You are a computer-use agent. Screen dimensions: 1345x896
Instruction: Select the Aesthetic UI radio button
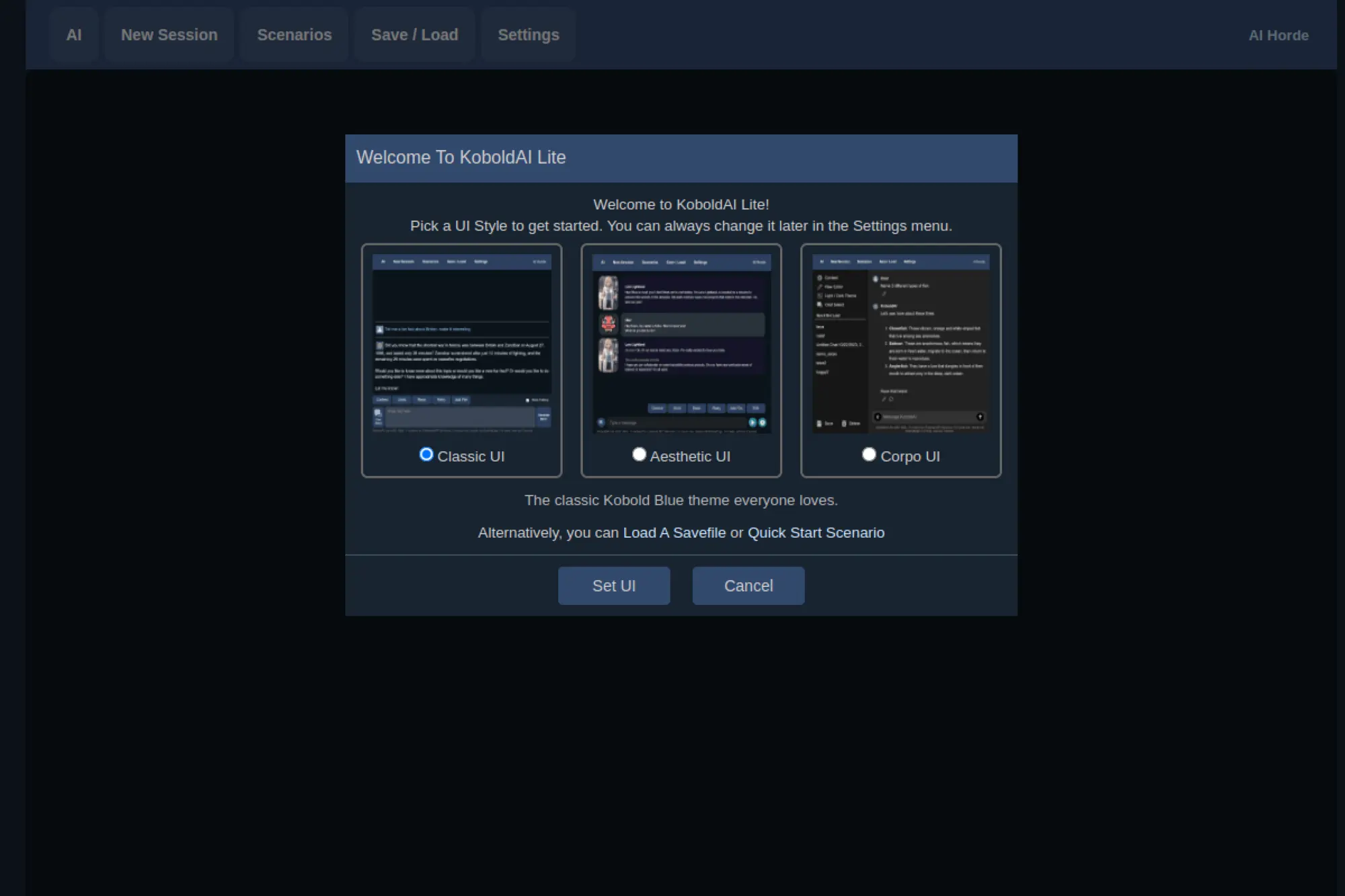(x=639, y=454)
